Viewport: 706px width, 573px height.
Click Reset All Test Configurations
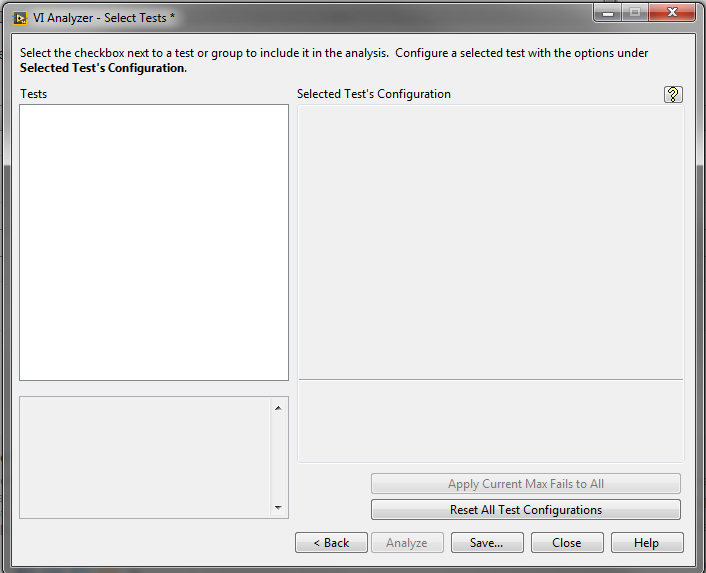coord(526,510)
